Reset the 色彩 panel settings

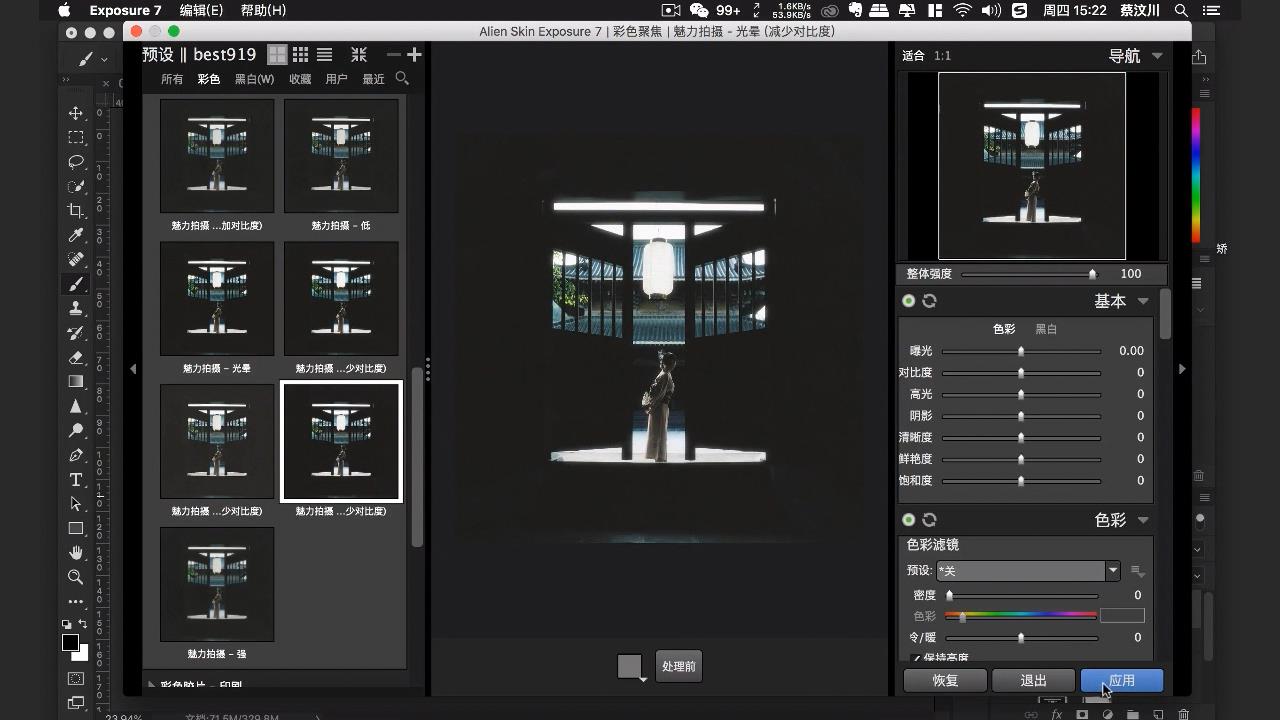[929, 520]
